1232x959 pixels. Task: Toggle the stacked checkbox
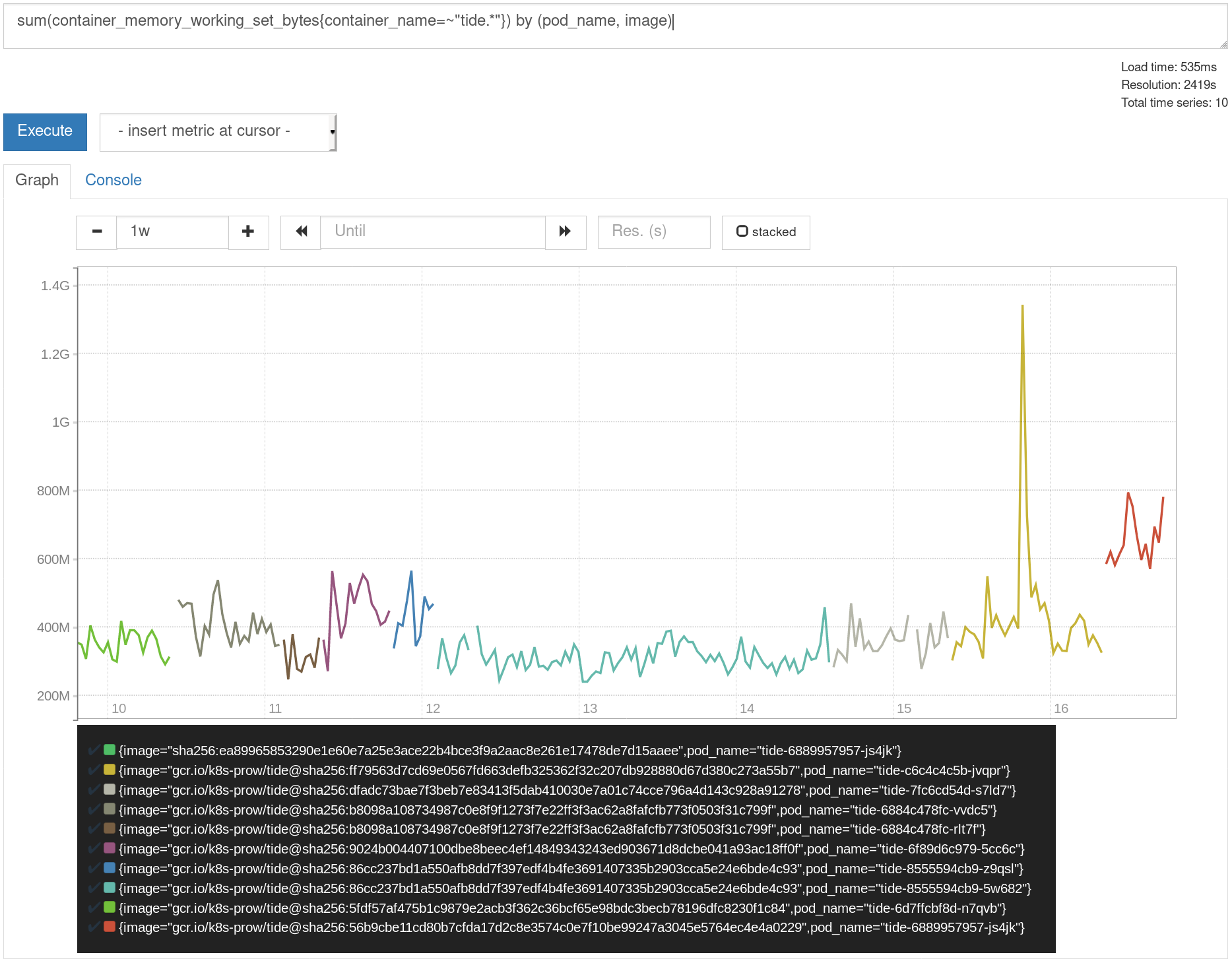(742, 232)
